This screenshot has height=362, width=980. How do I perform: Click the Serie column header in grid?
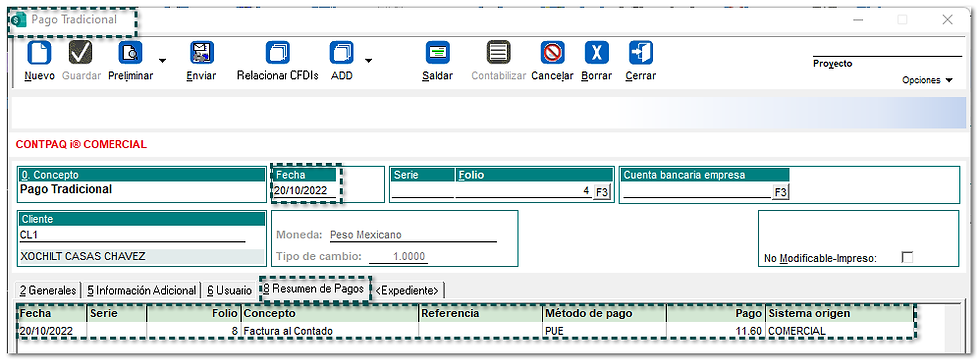(x=117, y=313)
